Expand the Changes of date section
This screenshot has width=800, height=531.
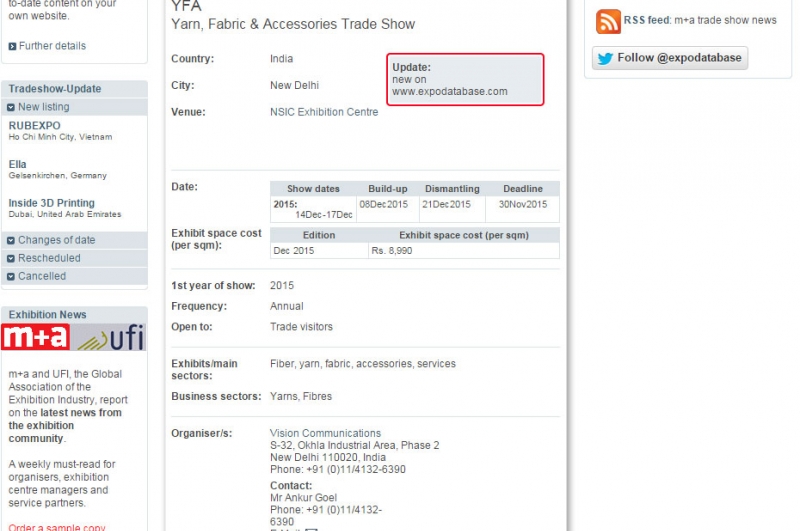(x=56, y=240)
